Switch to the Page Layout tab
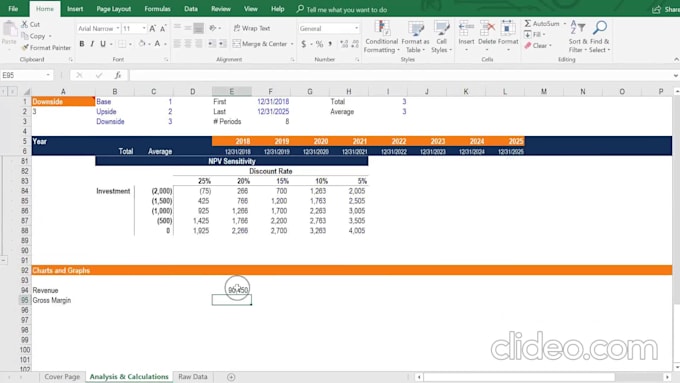680x383 pixels. click(114, 9)
